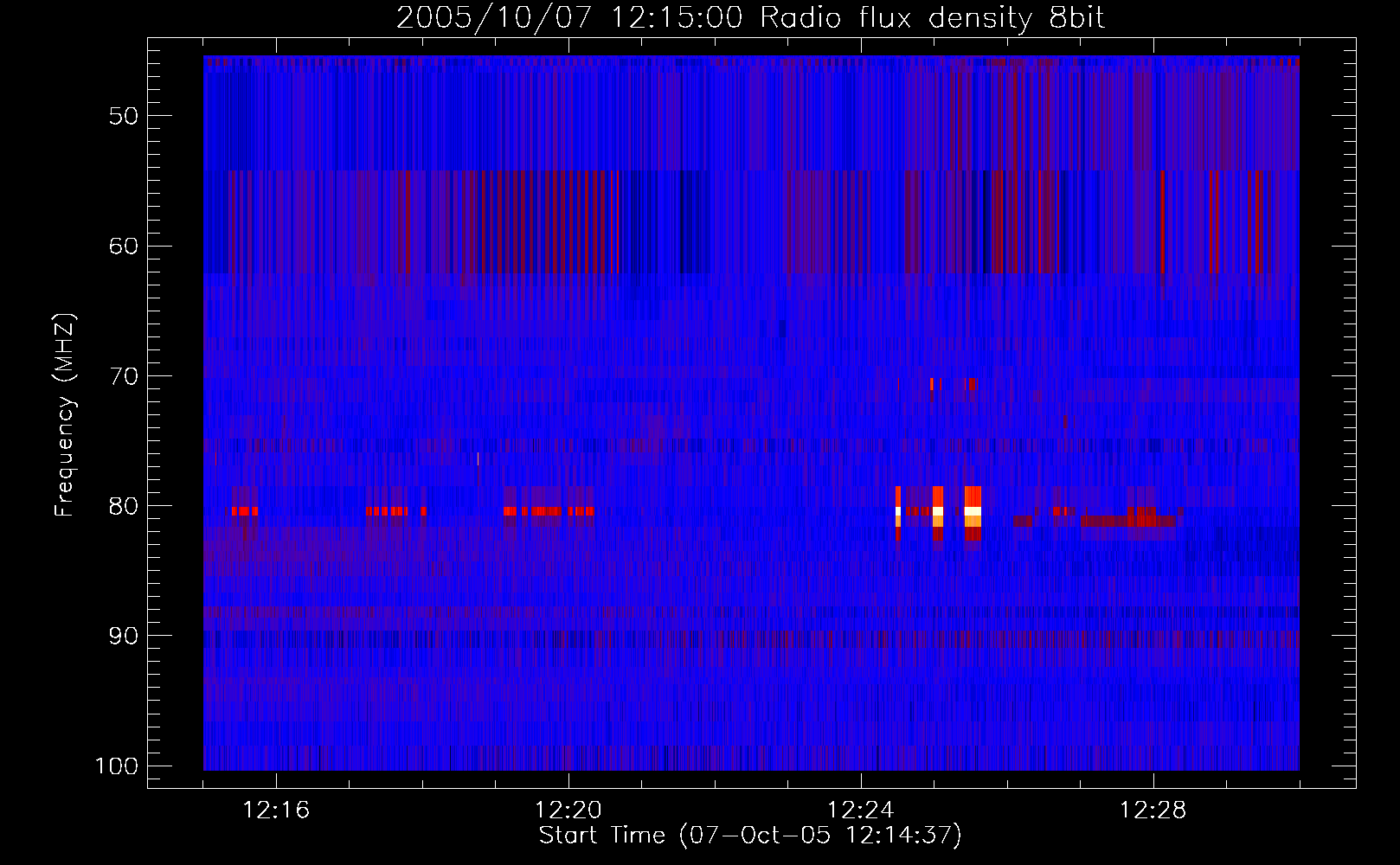Click the 12:24 time tick label
The height and width of the screenshot is (865, 1400).
pos(861,811)
